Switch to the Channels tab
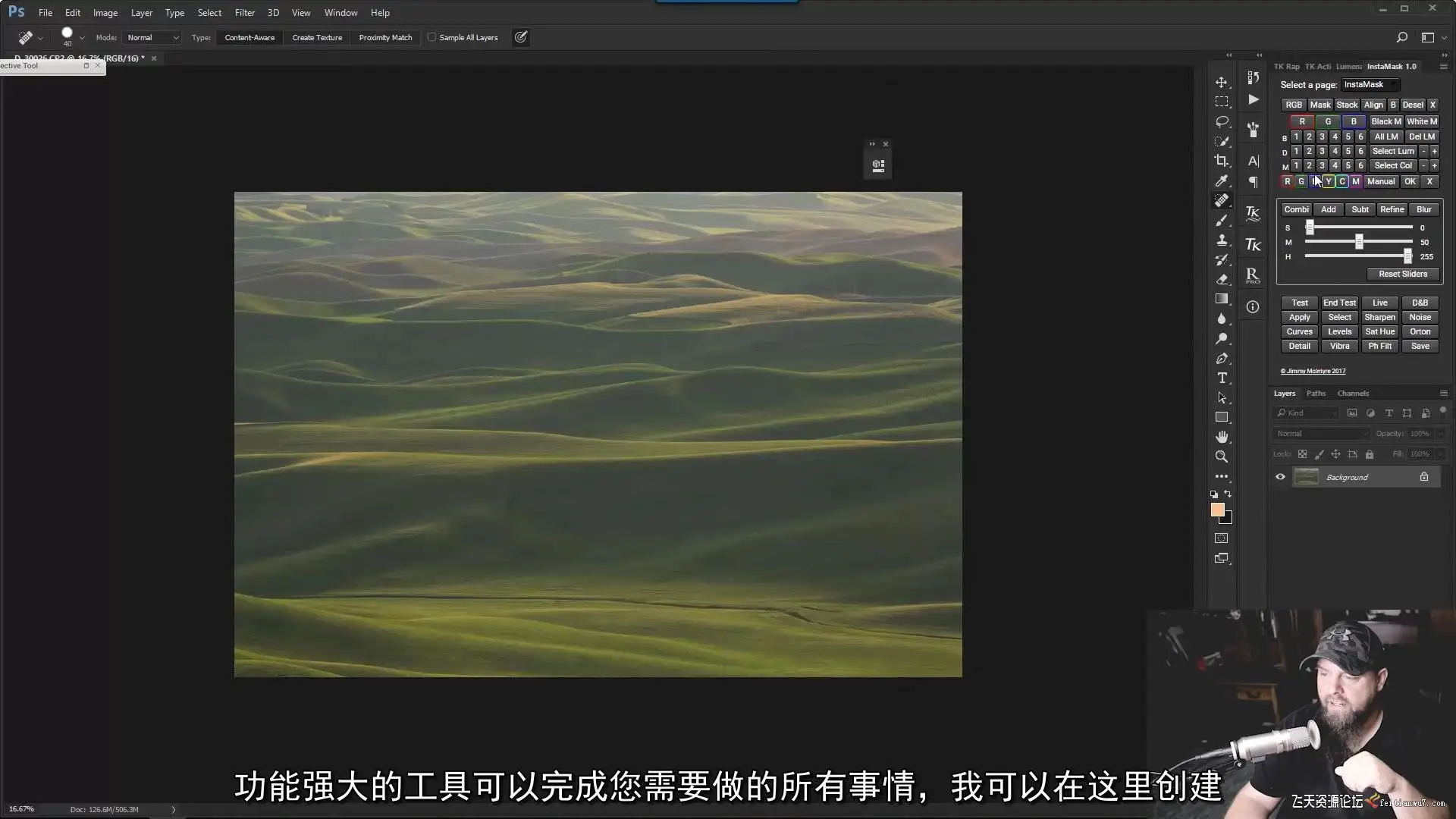Viewport: 1456px width, 819px height. coord(1353,394)
